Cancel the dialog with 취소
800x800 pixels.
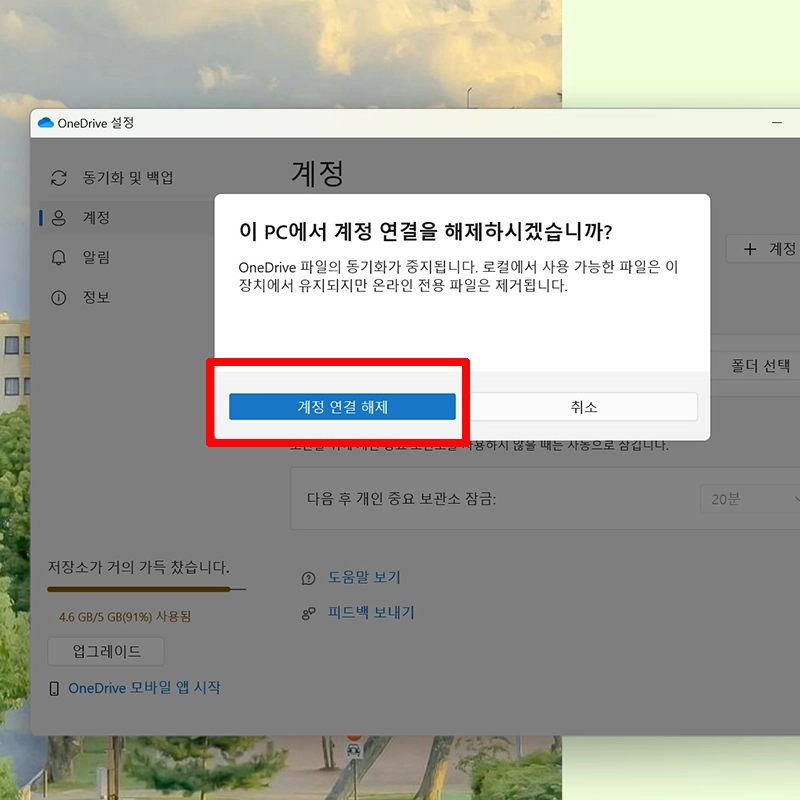click(584, 407)
